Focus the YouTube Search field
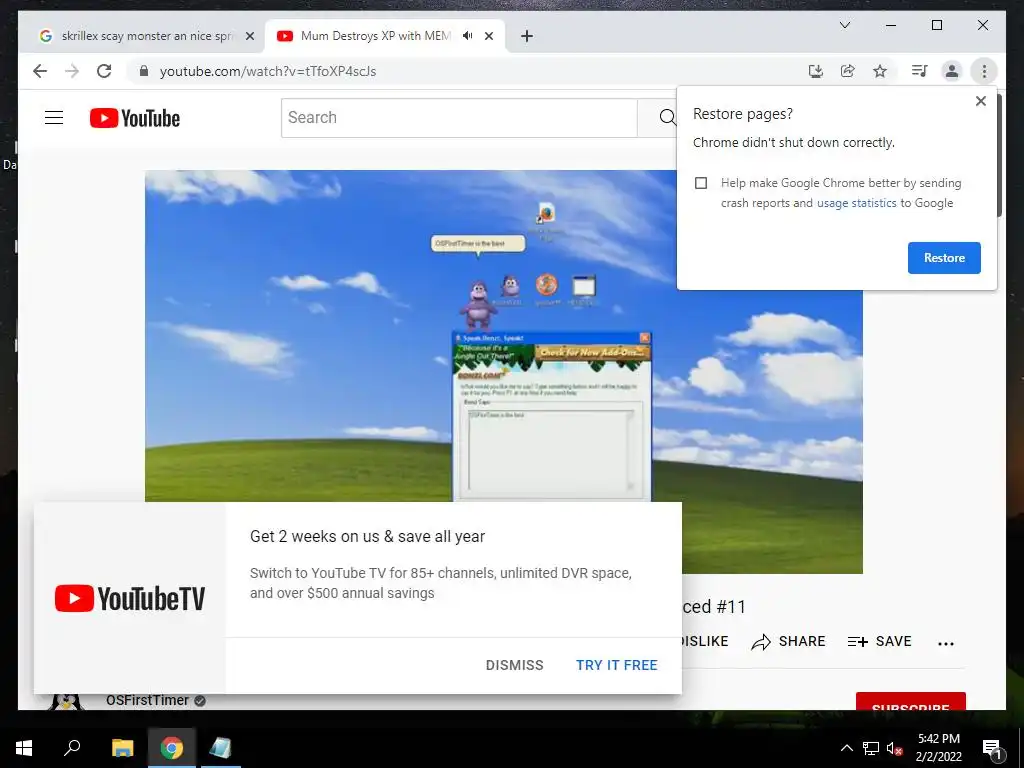Image resolution: width=1024 pixels, height=768 pixels. tap(459, 118)
